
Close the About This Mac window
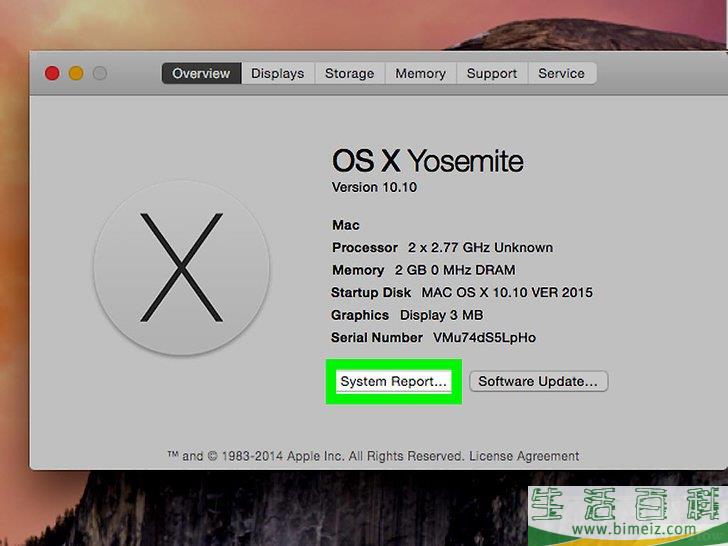pos(52,73)
